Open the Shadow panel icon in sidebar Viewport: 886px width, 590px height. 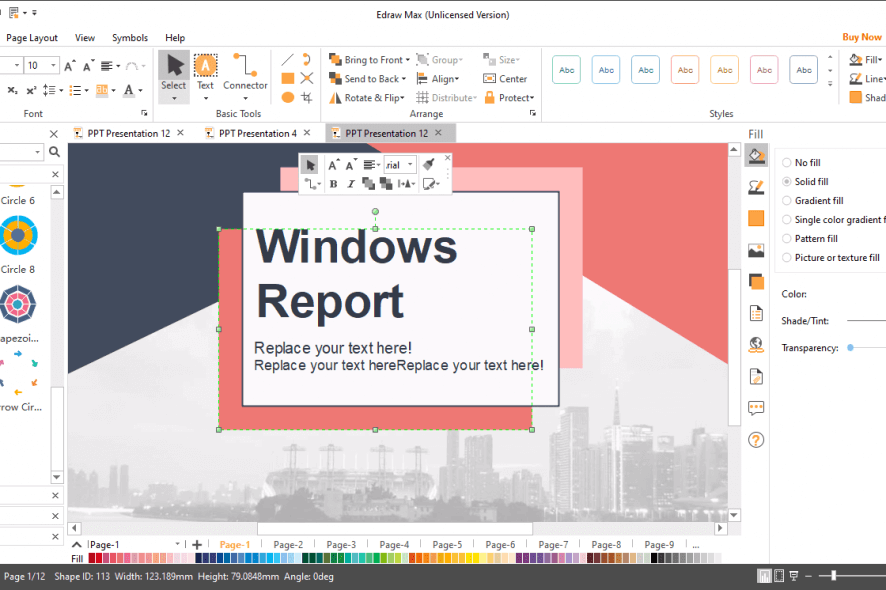point(756,218)
